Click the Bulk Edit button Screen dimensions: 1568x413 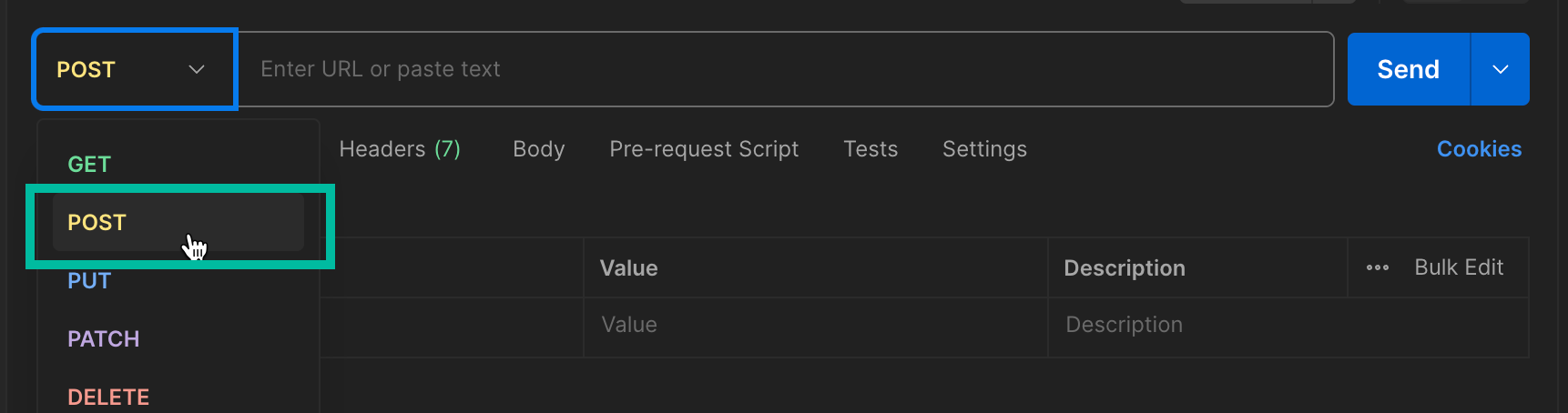coord(1459,267)
